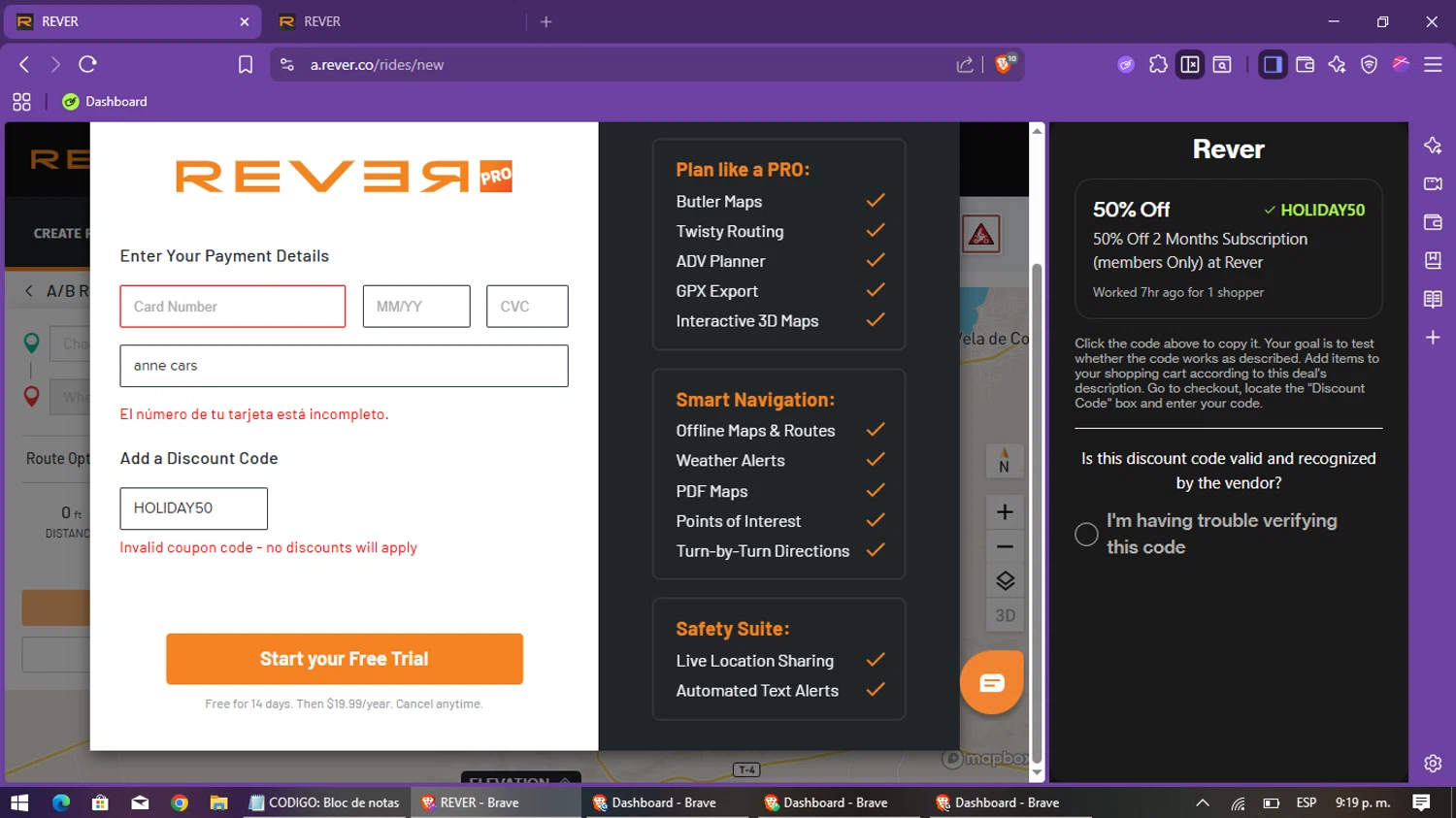Image resolution: width=1456 pixels, height=818 pixels.
Task: Click the map north compass button
Action: point(1005,461)
